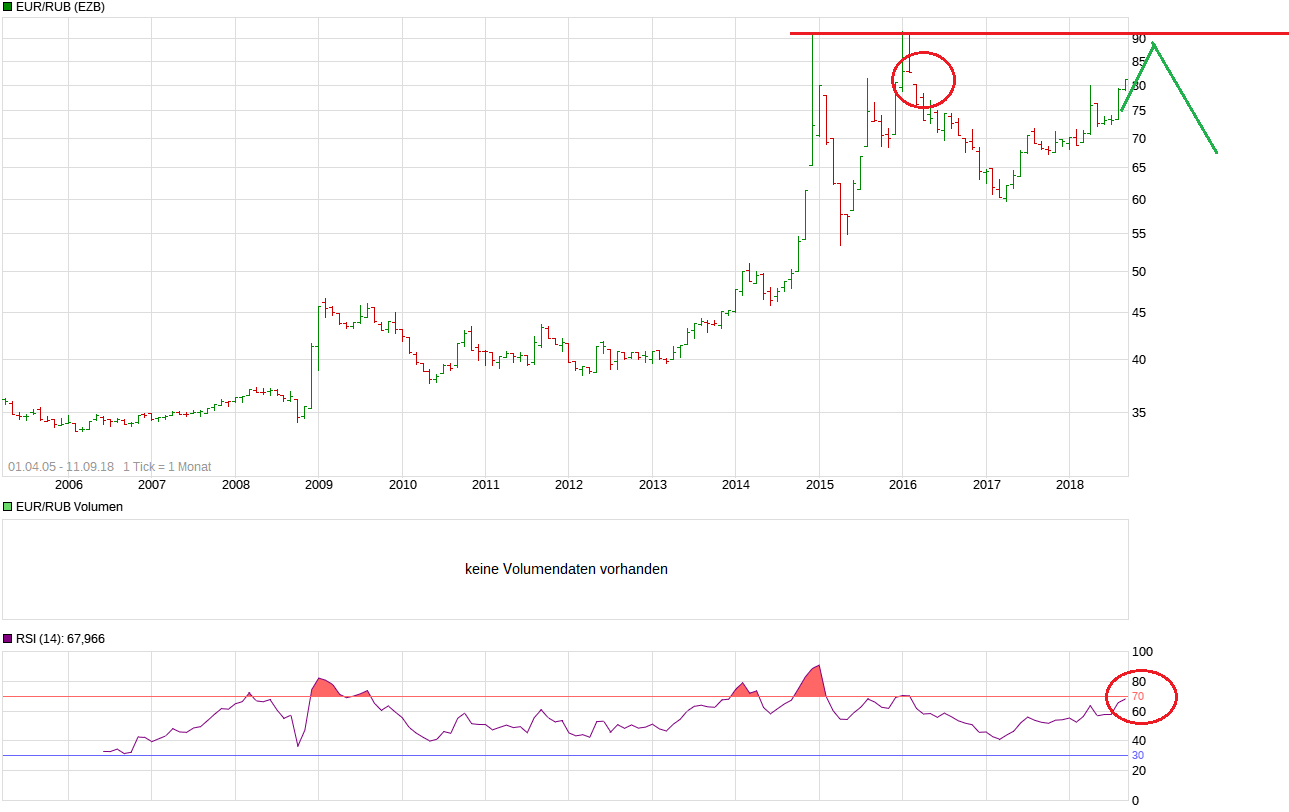Click the 1 Tick = 1 Monat label
Viewport: 1289px width, 812px height.
point(167,464)
